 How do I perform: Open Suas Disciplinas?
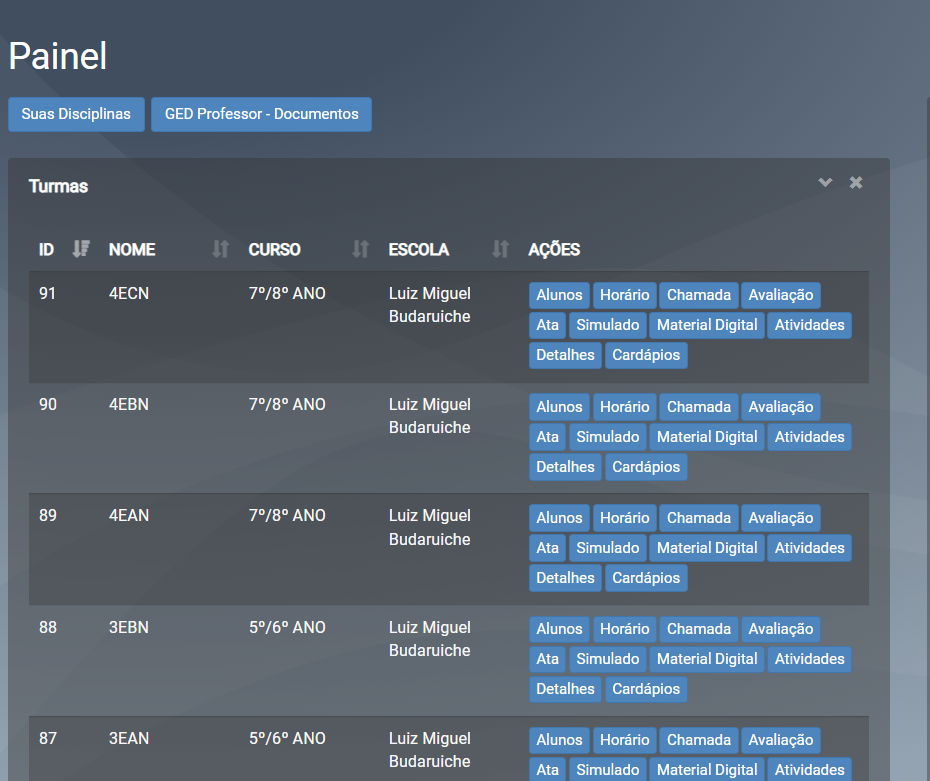pyautogui.click(x=76, y=114)
